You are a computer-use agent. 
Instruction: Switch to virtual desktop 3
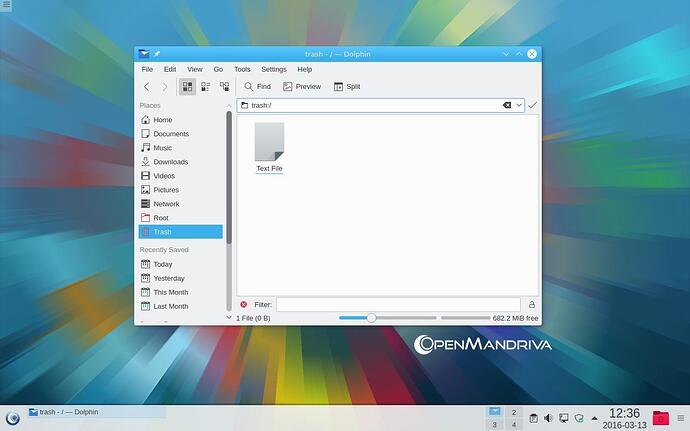coord(495,425)
